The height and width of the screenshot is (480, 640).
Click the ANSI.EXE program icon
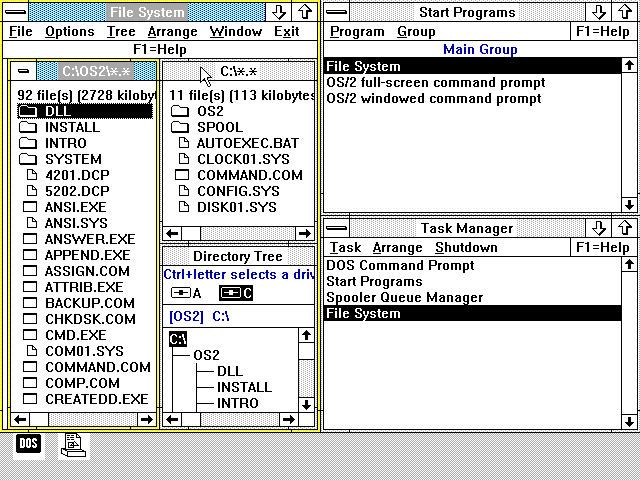[x=30, y=207]
